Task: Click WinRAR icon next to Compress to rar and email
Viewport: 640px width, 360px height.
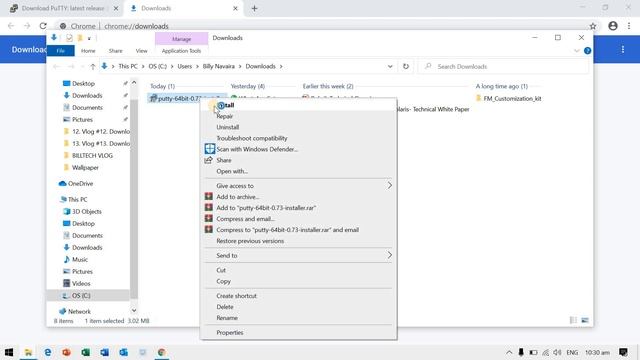Action: [x=209, y=230]
